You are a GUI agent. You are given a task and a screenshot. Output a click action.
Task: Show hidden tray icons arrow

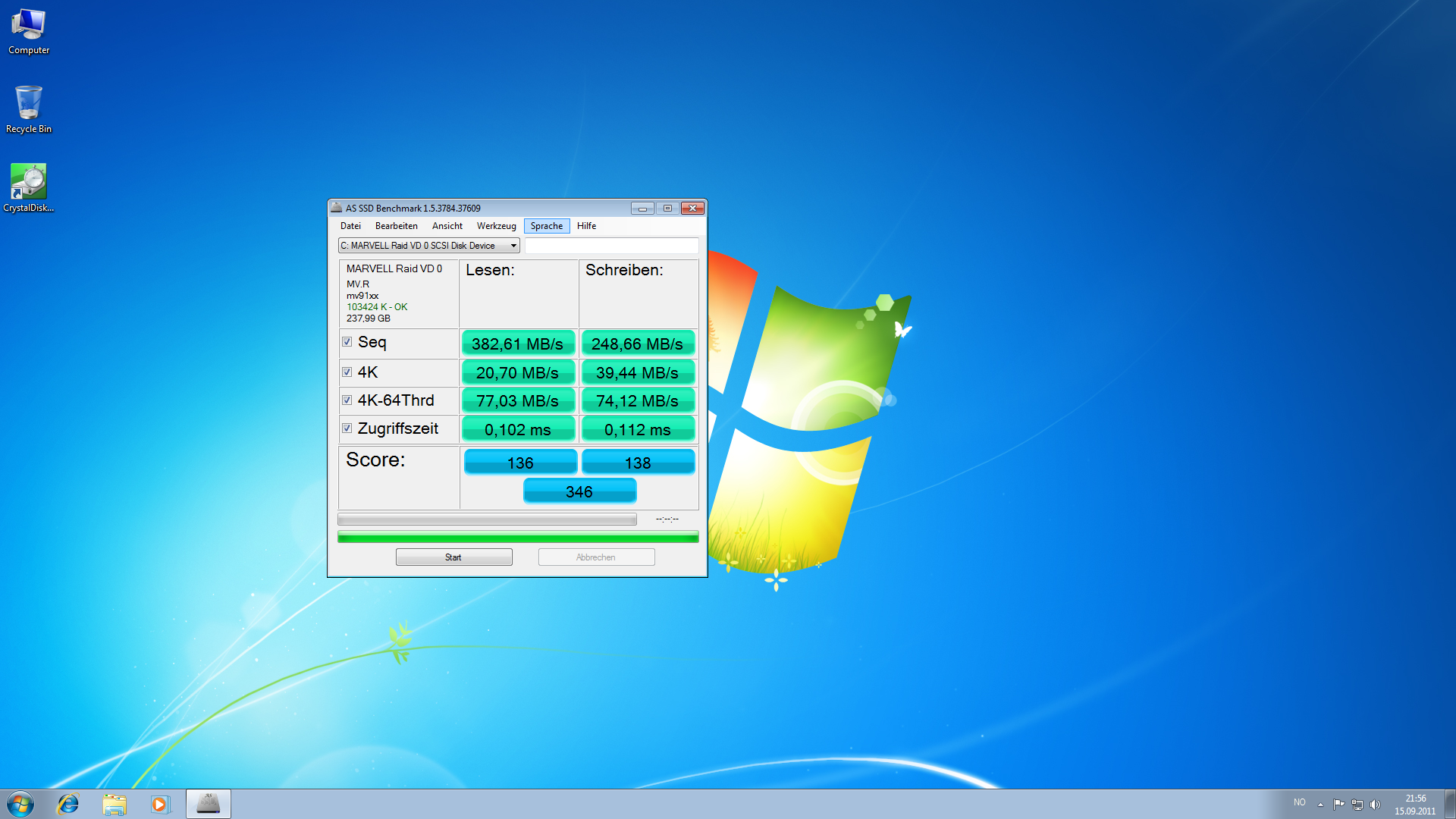(1320, 805)
